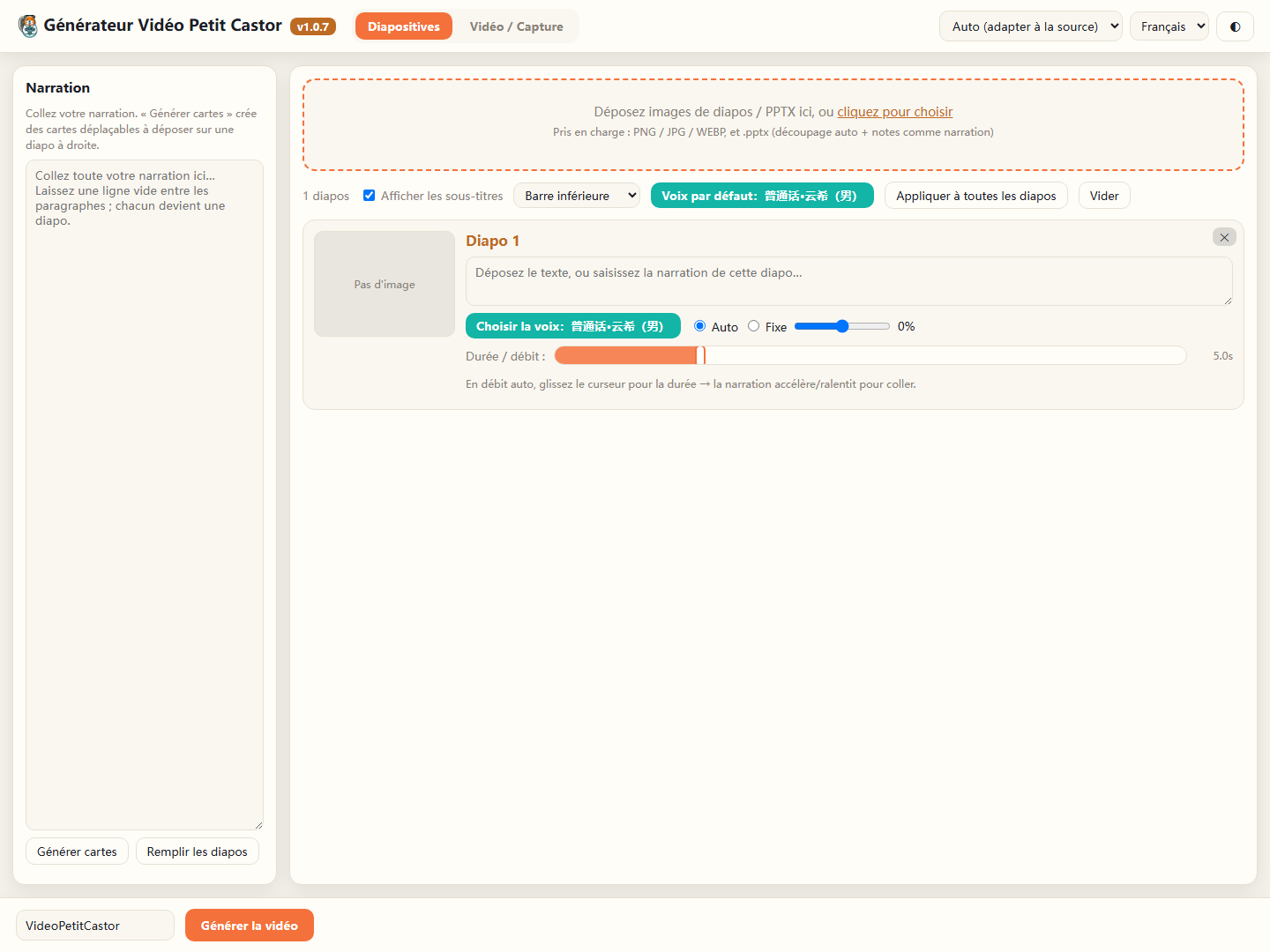The height and width of the screenshot is (952, 1270).
Task: Click the Vider button
Action: point(1104,196)
